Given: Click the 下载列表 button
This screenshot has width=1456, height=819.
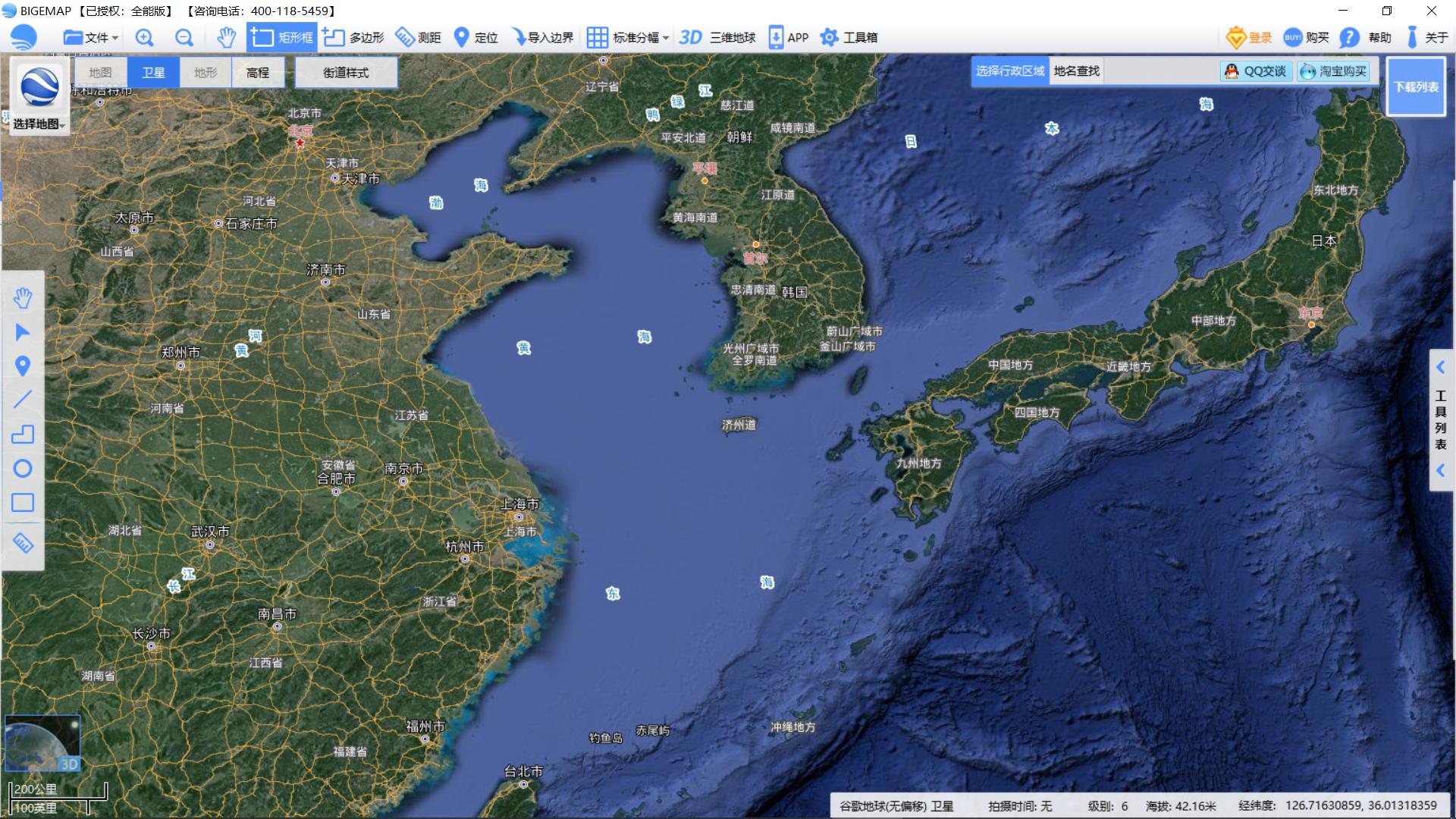Looking at the screenshot, I should tap(1416, 87).
